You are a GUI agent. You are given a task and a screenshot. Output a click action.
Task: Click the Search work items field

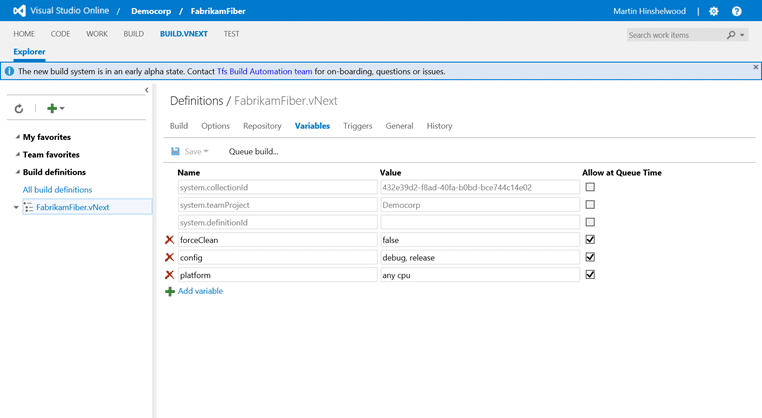click(x=676, y=35)
